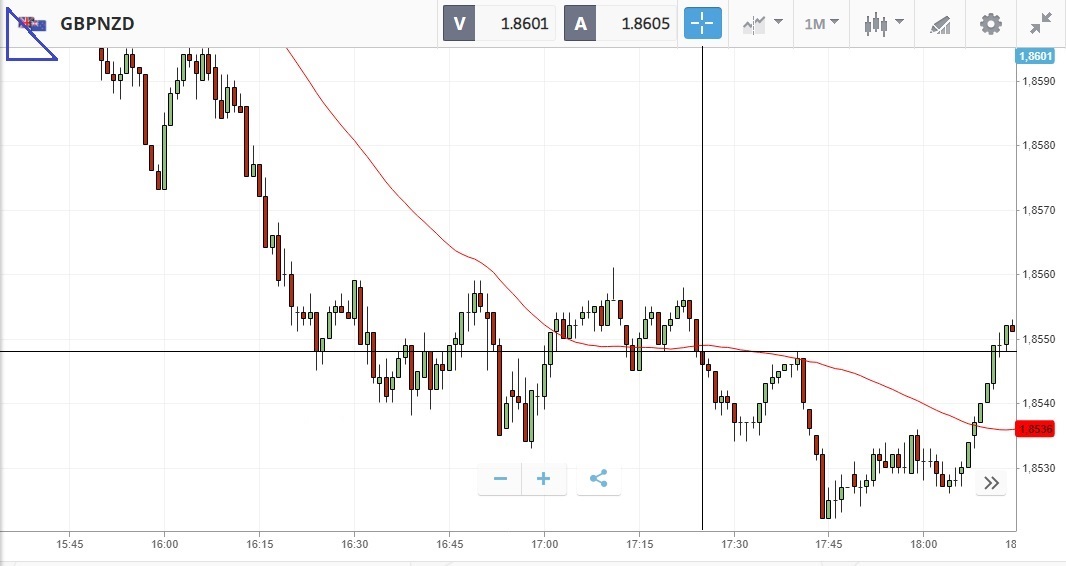The width and height of the screenshot is (1066, 566).
Task: Click the A buy price 1.8605 button
Action: [x=620, y=23]
